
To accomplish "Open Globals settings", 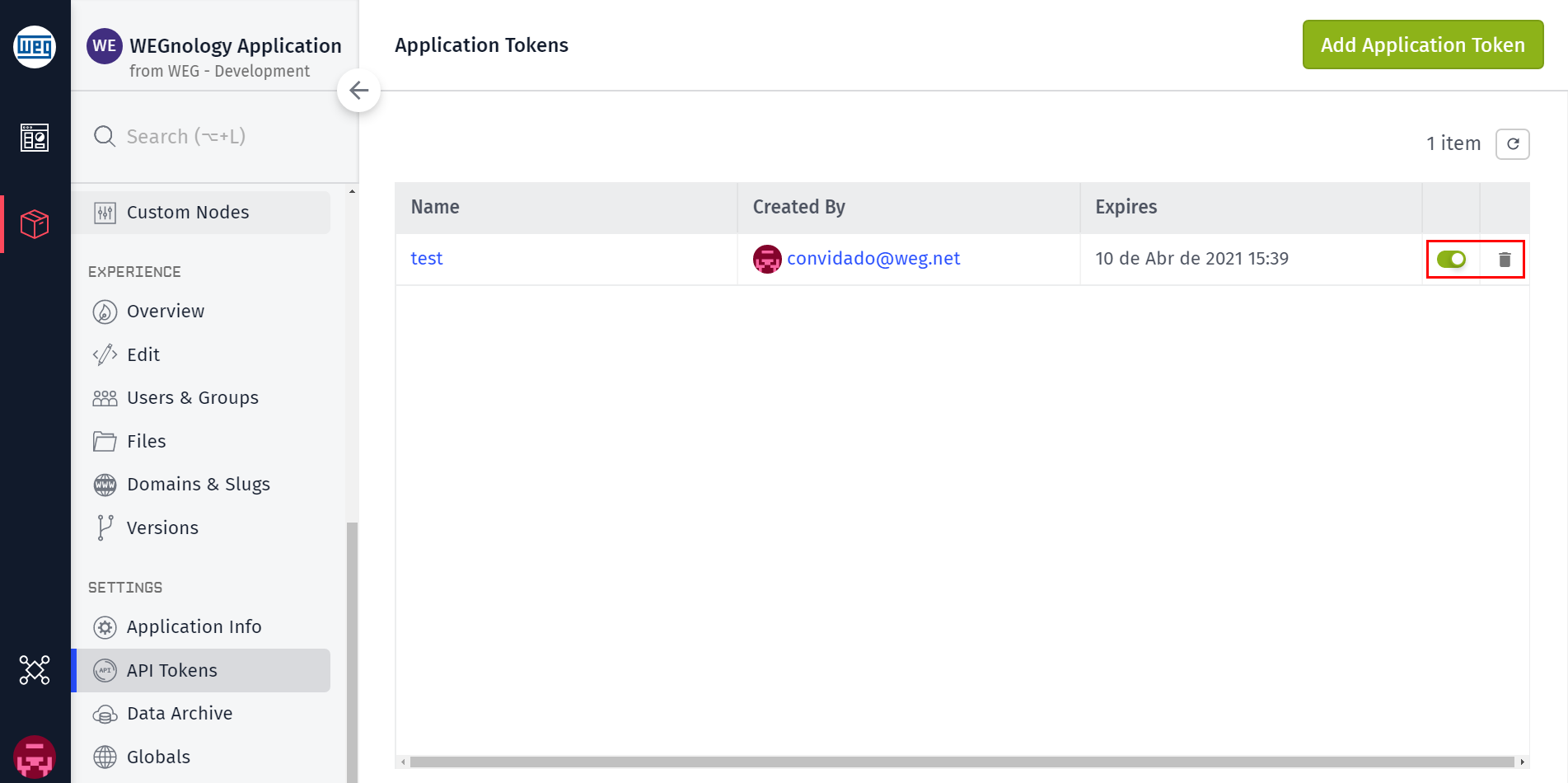I will (201, 757).
